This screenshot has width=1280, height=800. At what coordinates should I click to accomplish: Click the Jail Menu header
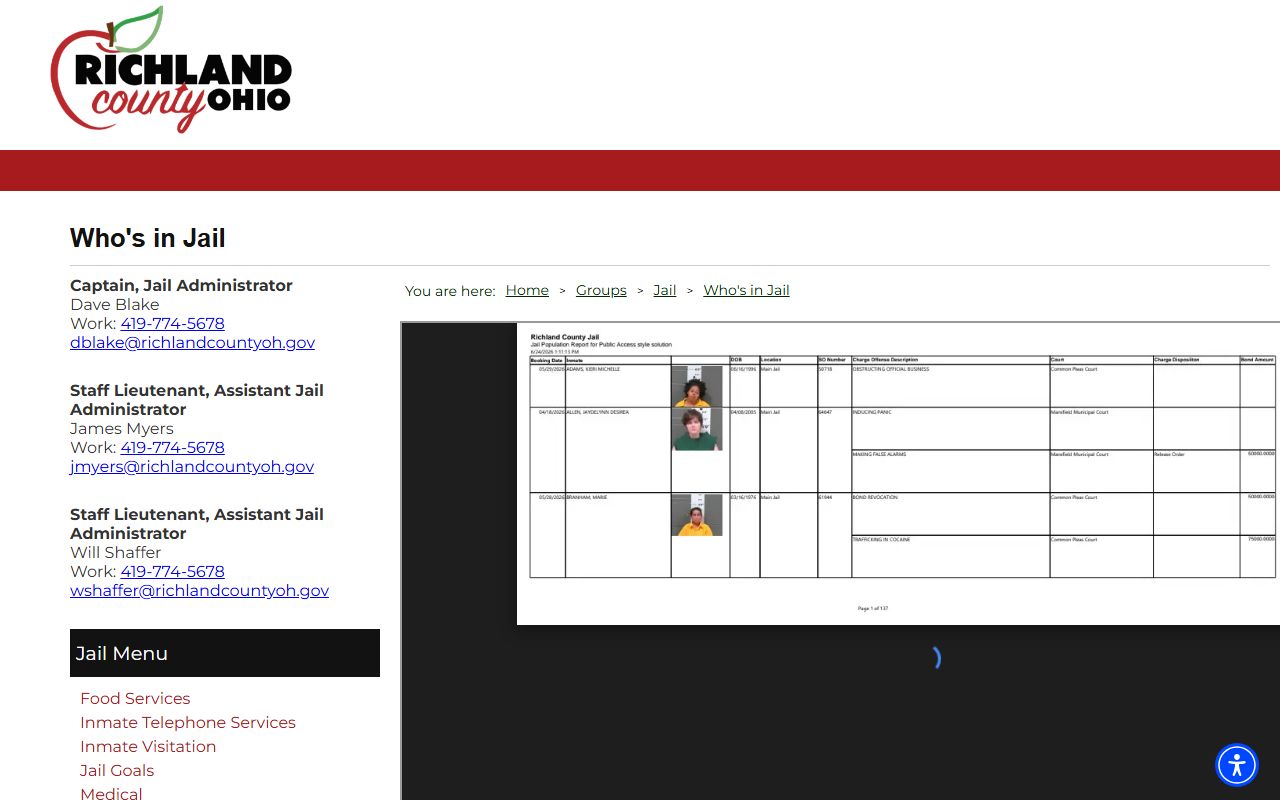225,653
